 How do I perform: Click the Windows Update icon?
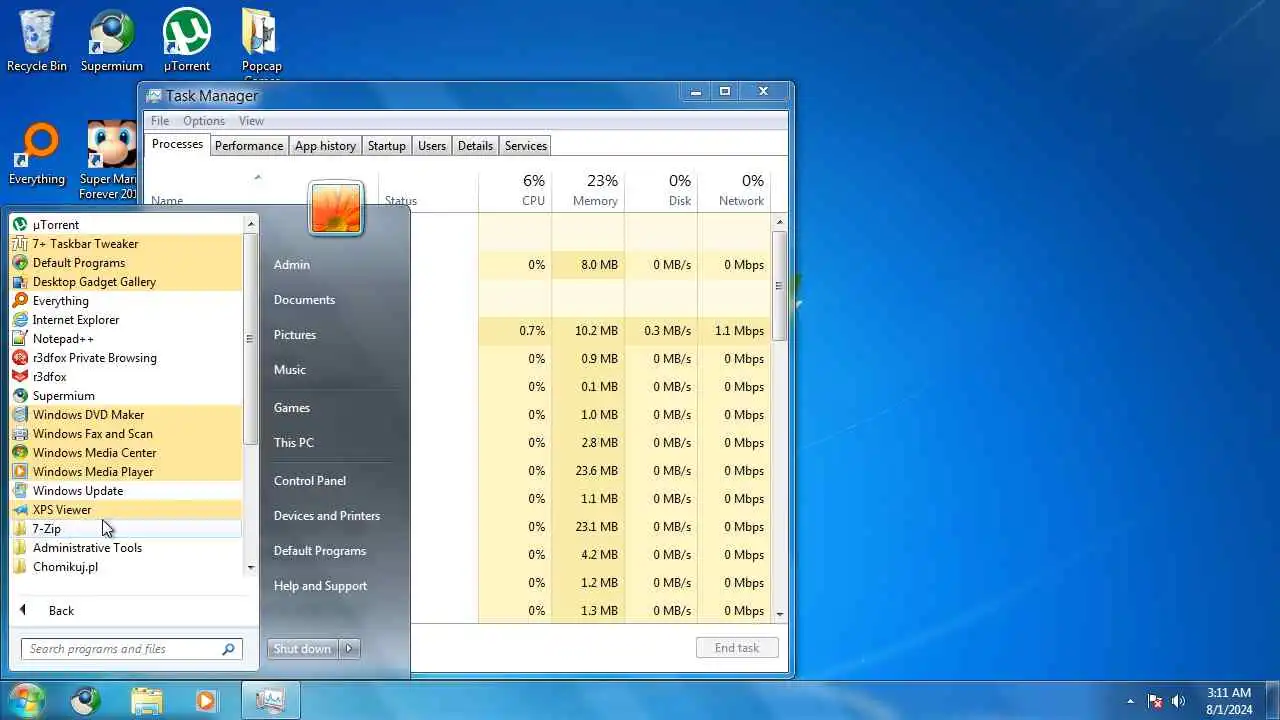click(20, 491)
